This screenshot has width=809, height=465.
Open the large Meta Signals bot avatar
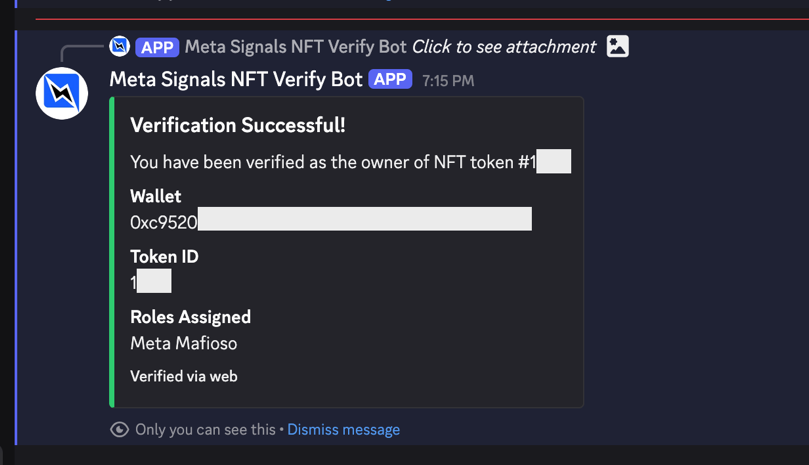[62, 94]
